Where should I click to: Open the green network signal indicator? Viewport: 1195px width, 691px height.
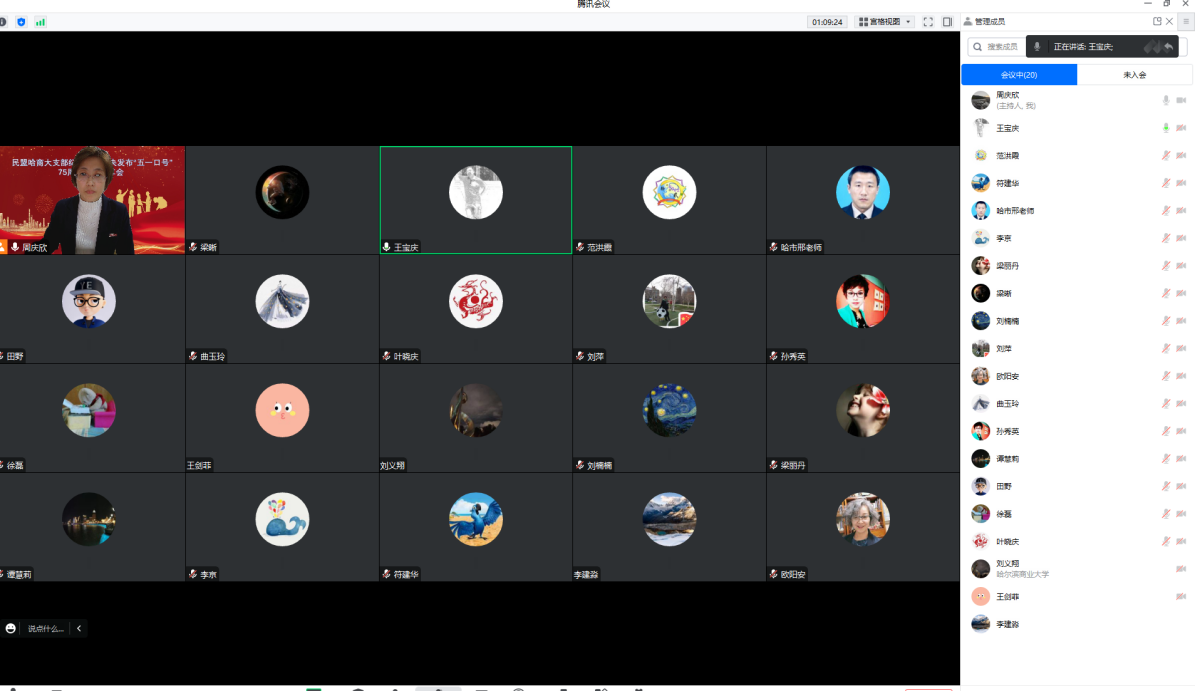click(x=40, y=21)
